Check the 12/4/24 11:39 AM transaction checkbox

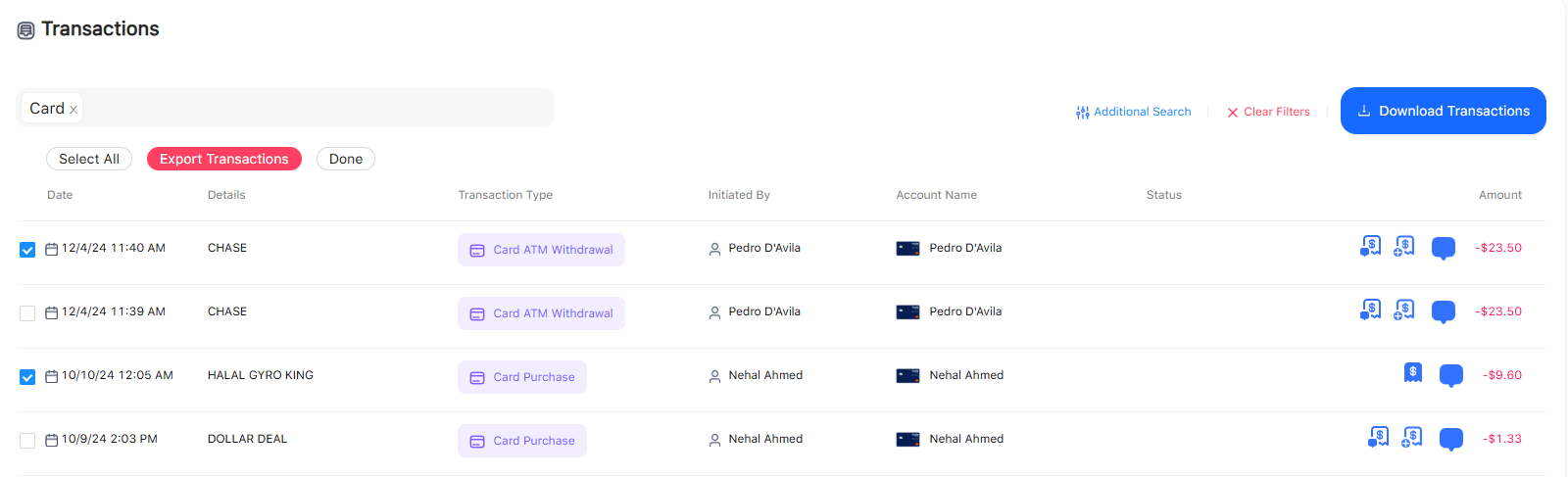tap(27, 313)
